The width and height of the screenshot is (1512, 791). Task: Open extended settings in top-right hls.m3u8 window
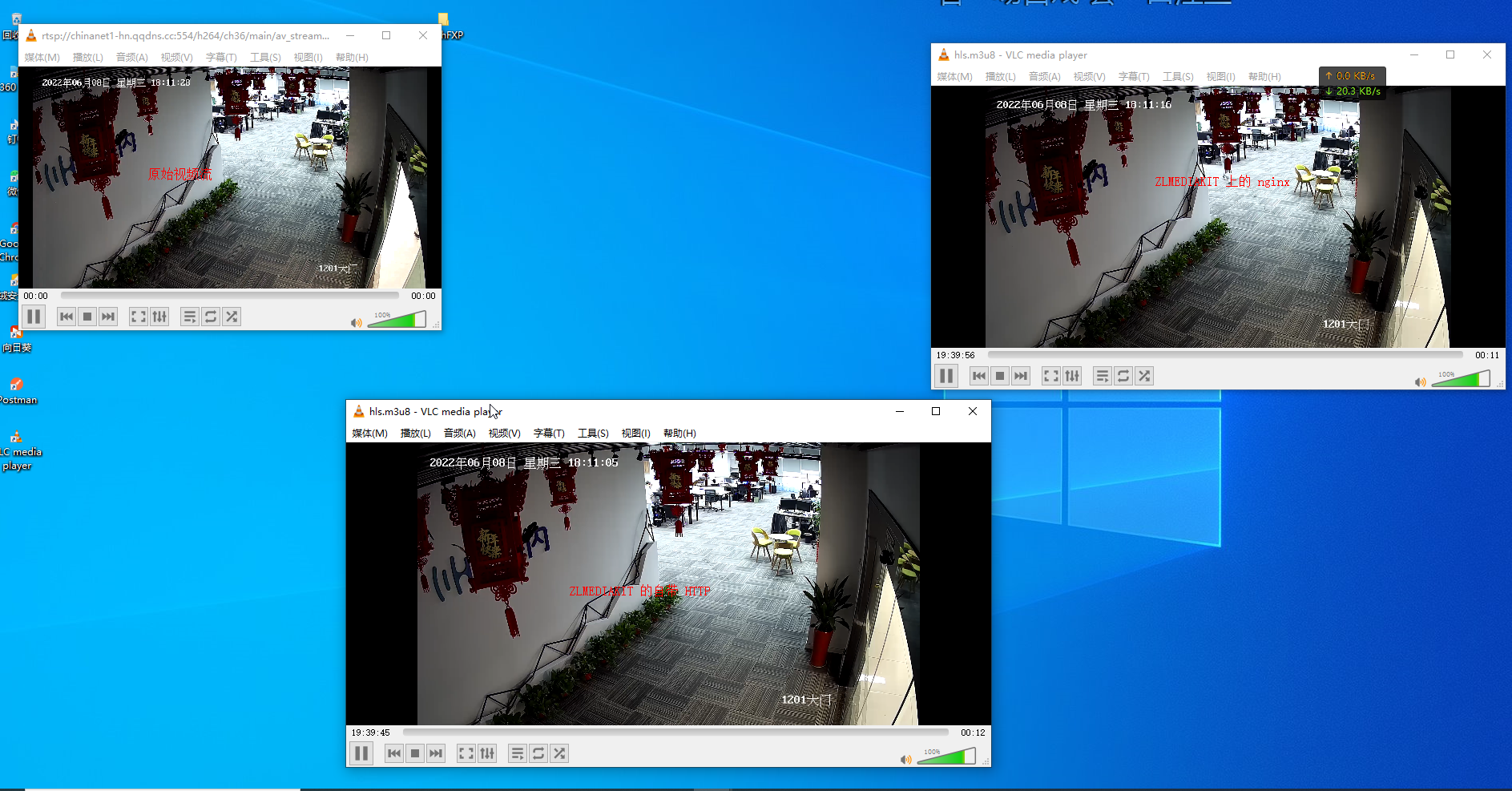pos(1072,376)
